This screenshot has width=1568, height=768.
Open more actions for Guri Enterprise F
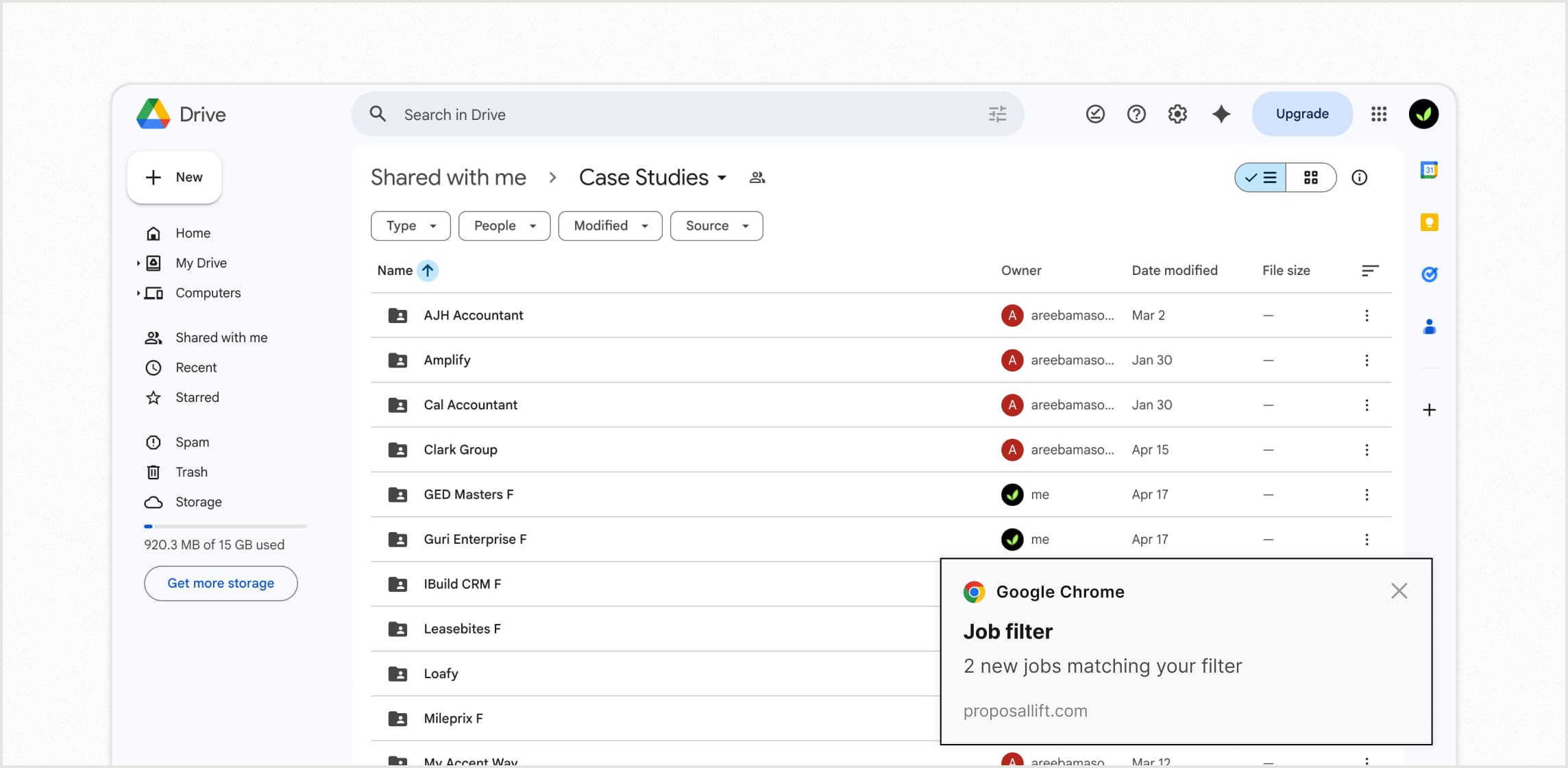(1367, 539)
